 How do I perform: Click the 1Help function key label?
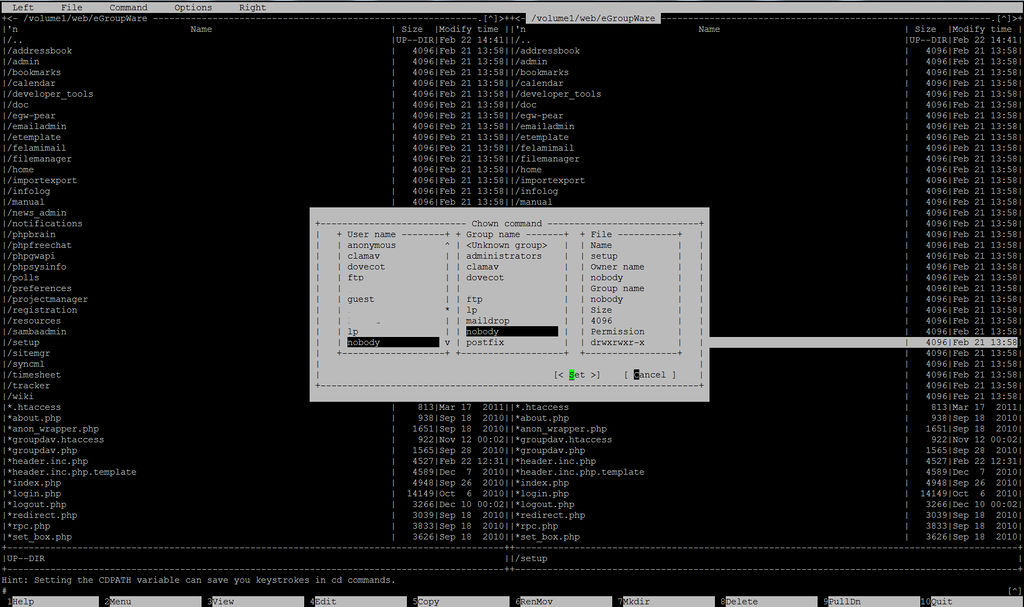tap(22, 601)
